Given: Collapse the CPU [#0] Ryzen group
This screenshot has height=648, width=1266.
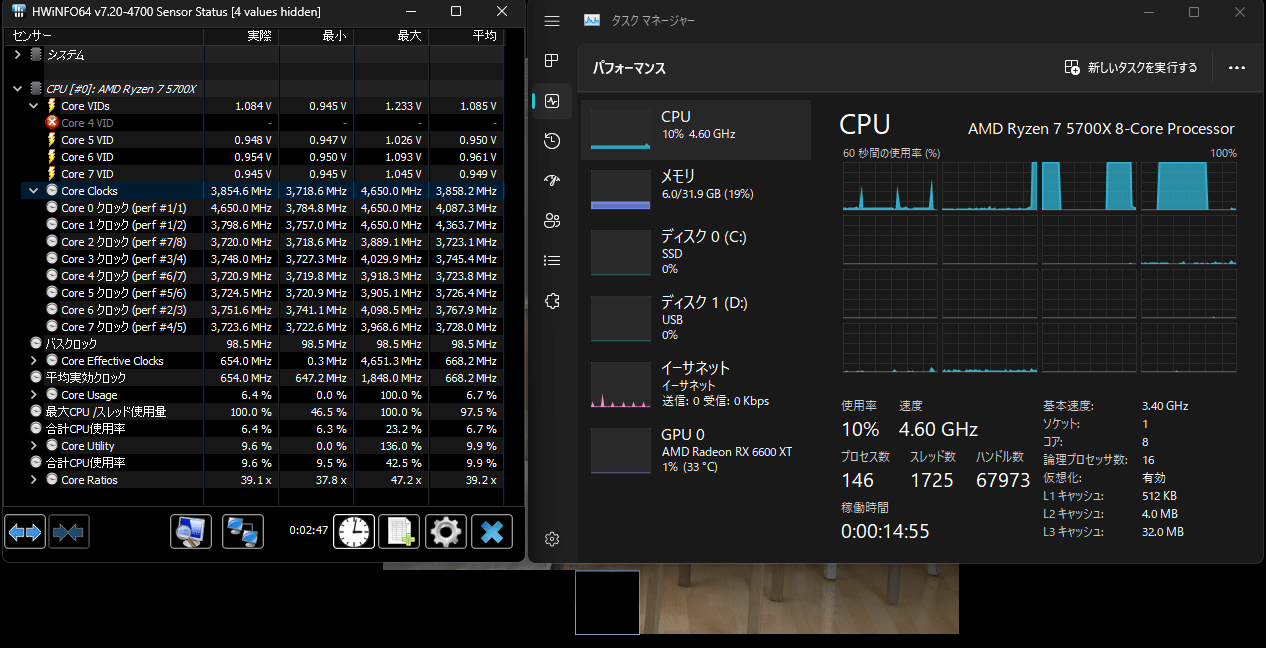Looking at the screenshot, I should 17,88.
